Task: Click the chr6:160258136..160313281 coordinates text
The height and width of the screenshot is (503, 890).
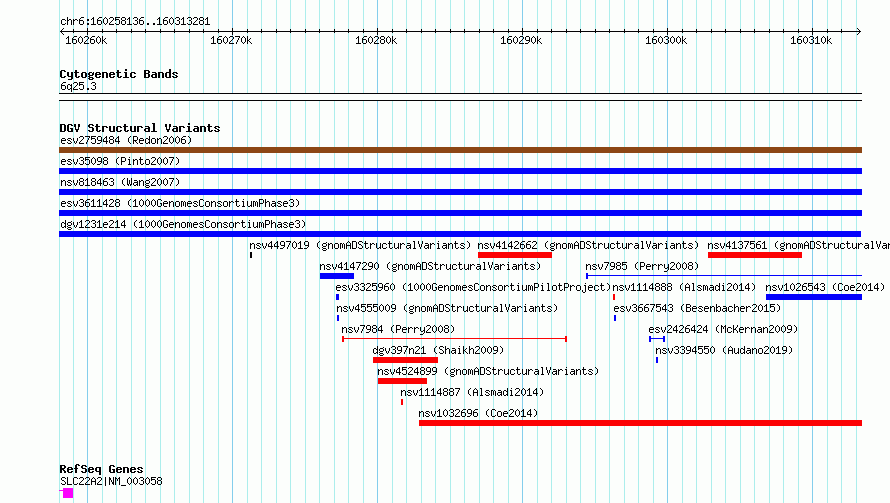Action: pyautogui.click(x=135, y=22)
